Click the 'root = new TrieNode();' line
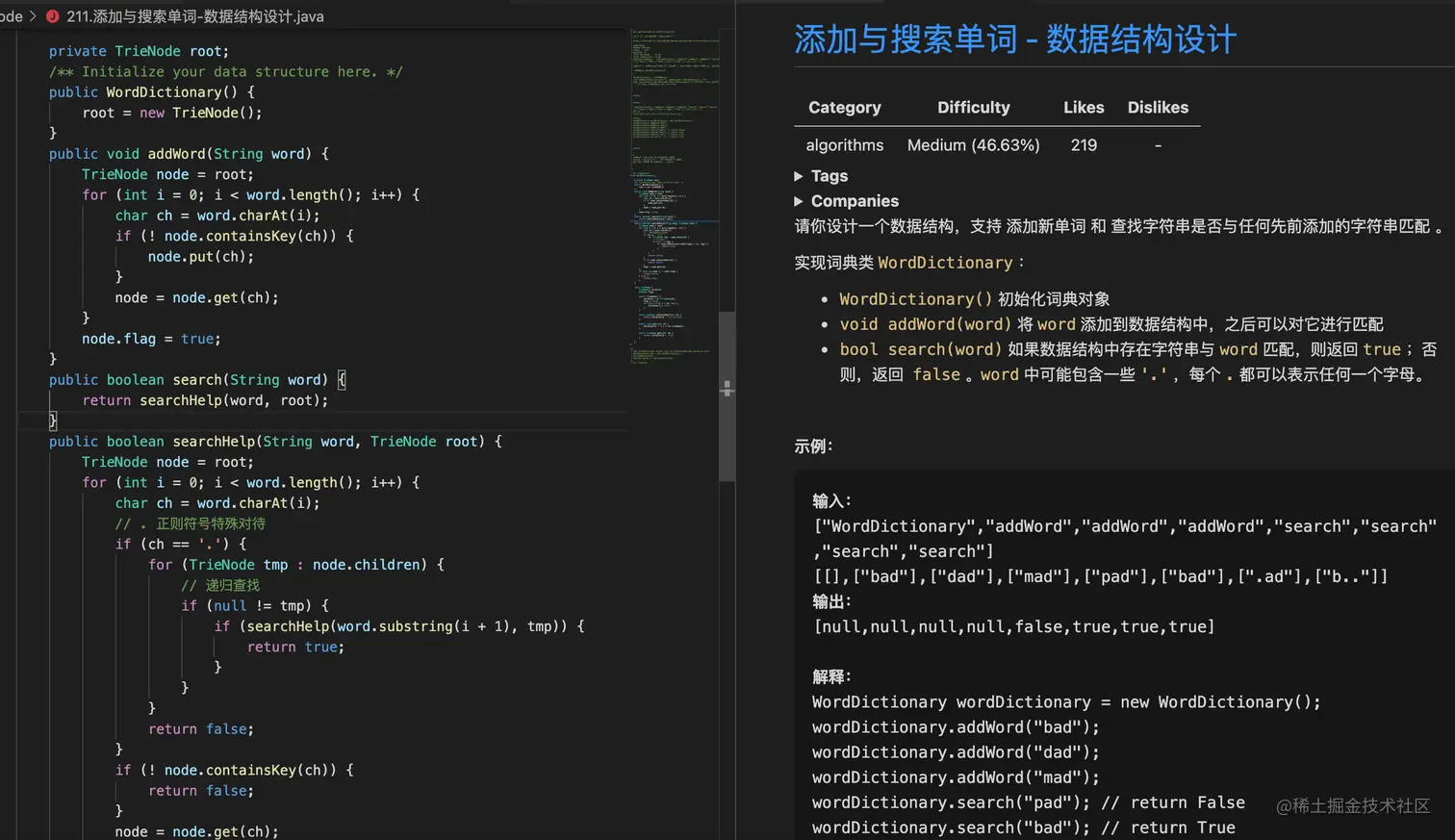 tap(172, 113)
